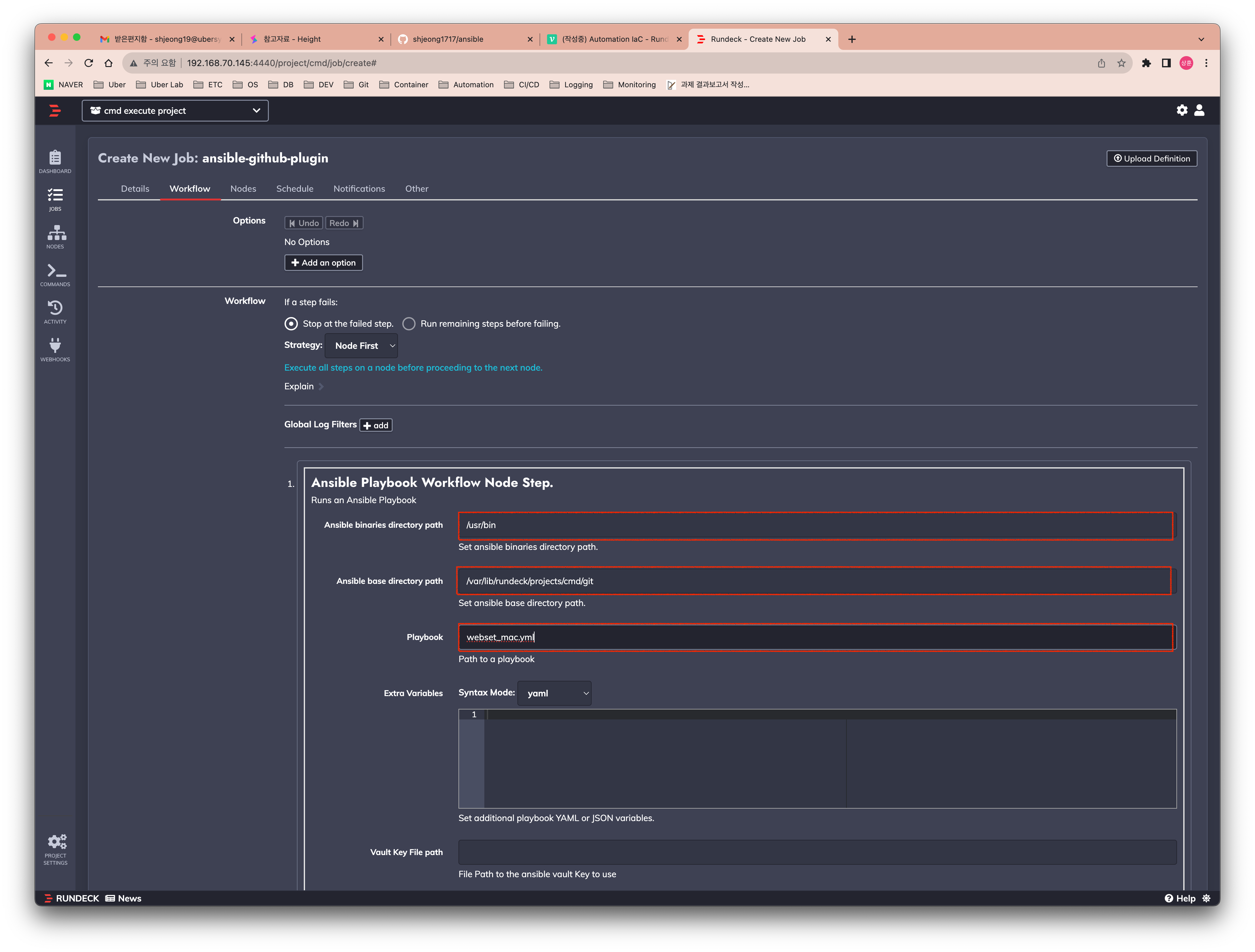Screen dimensions: 1255x952
Task: Click the Playbook input field
Action: (817, 637)
